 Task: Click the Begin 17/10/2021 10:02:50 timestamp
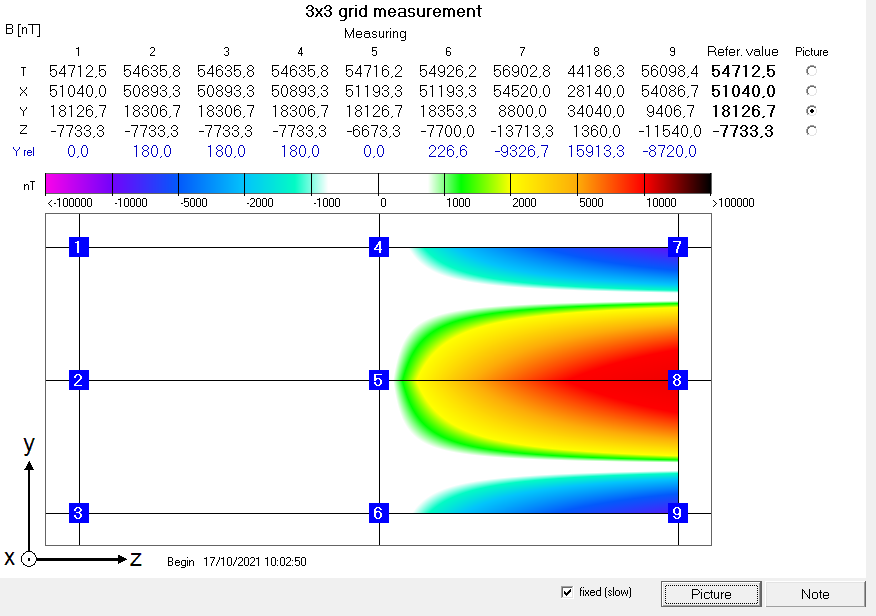[237, 562]
